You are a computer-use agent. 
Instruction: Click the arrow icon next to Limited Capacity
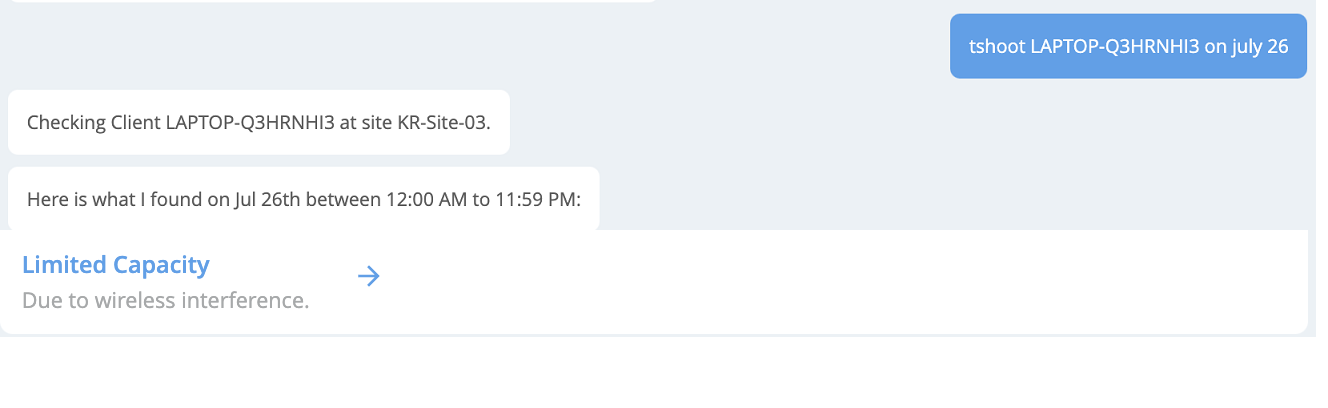369,277
